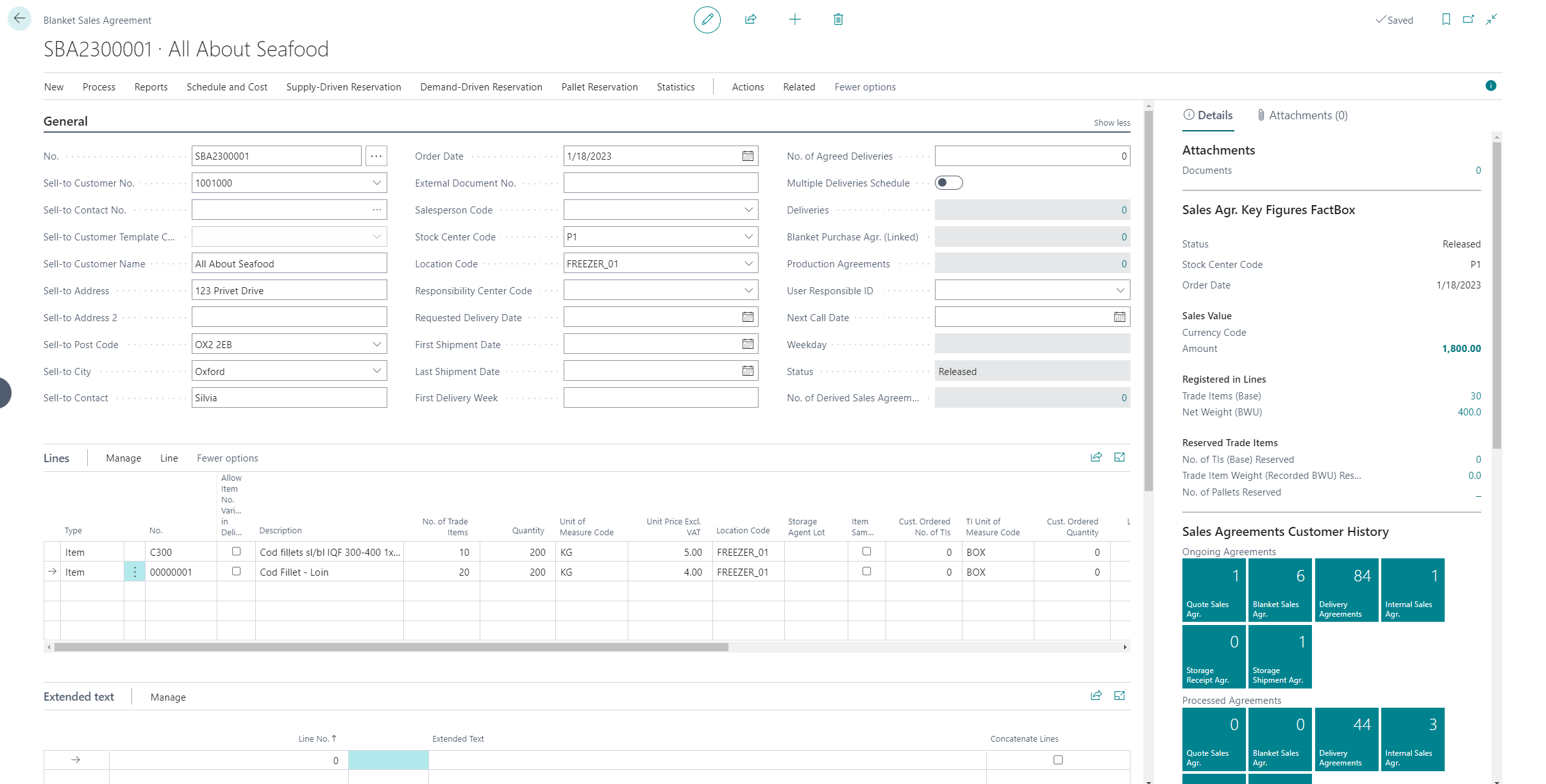Click the pencil edit icon
Image resolution: width=1546 pixels, height=784 pixels.
click(707, 20)
